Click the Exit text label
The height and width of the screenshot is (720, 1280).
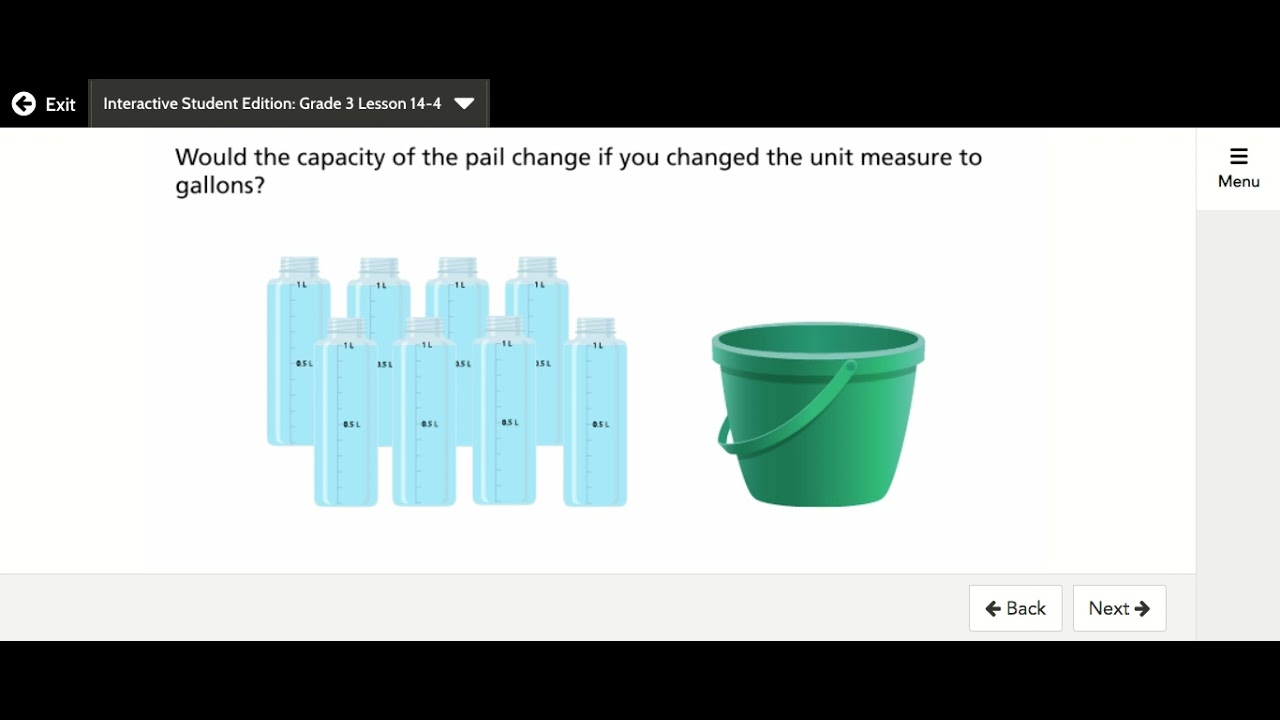pyautogui.click(x=60, y=104)
